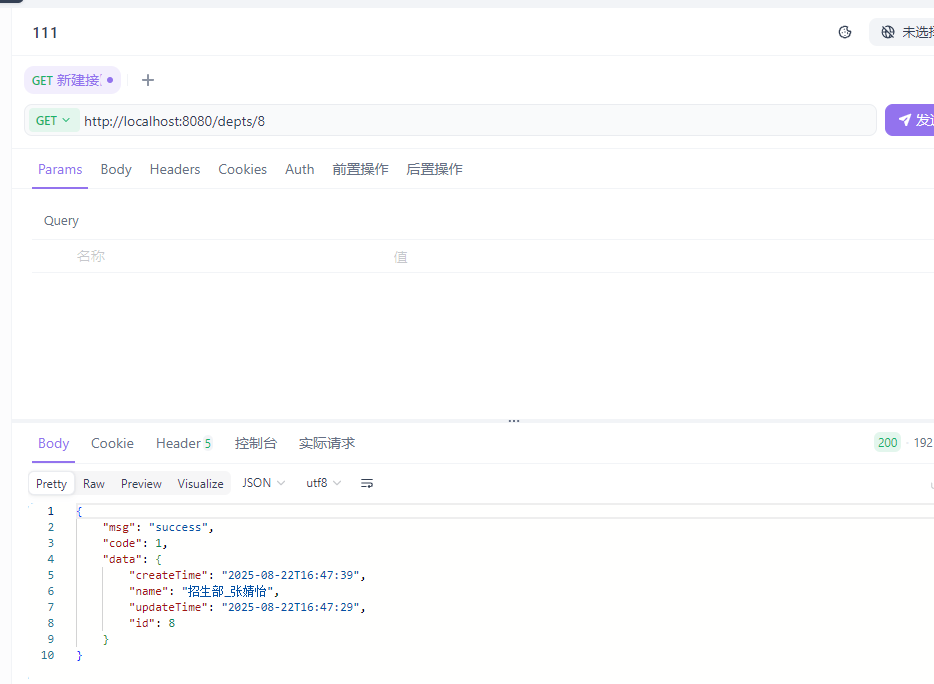Open a new request tab with plus icon
This screenshot has width=934, height=684.
[148, 80]
